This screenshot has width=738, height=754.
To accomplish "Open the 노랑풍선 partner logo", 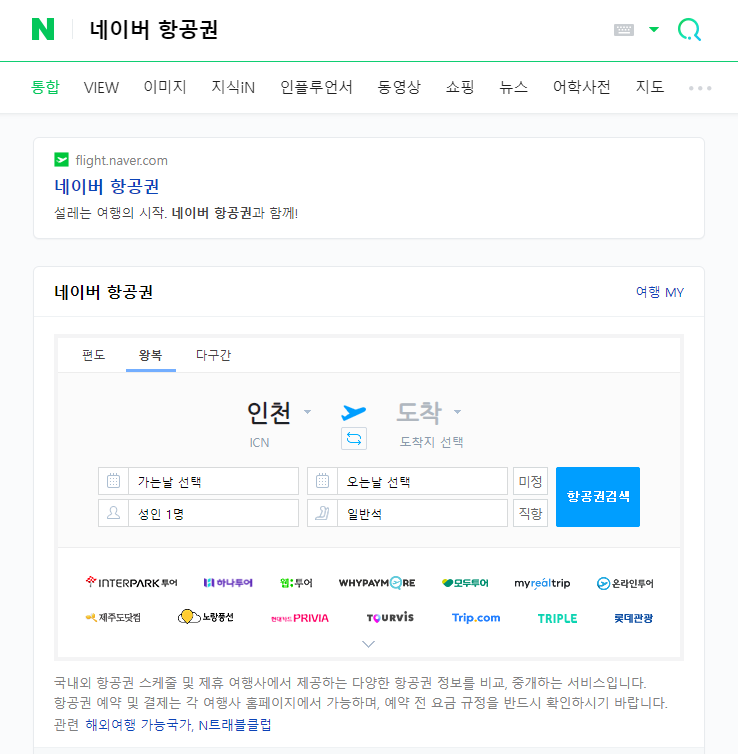I will click(x=206, y=616).
